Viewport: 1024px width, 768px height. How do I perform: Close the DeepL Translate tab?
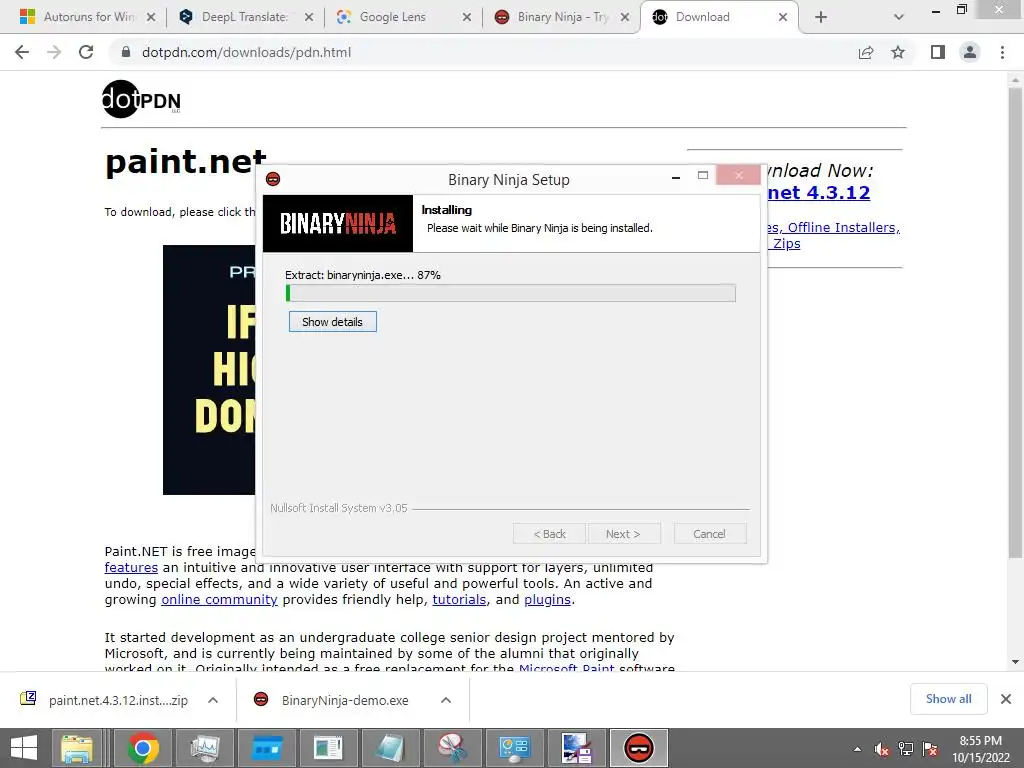tap(309, 18)
